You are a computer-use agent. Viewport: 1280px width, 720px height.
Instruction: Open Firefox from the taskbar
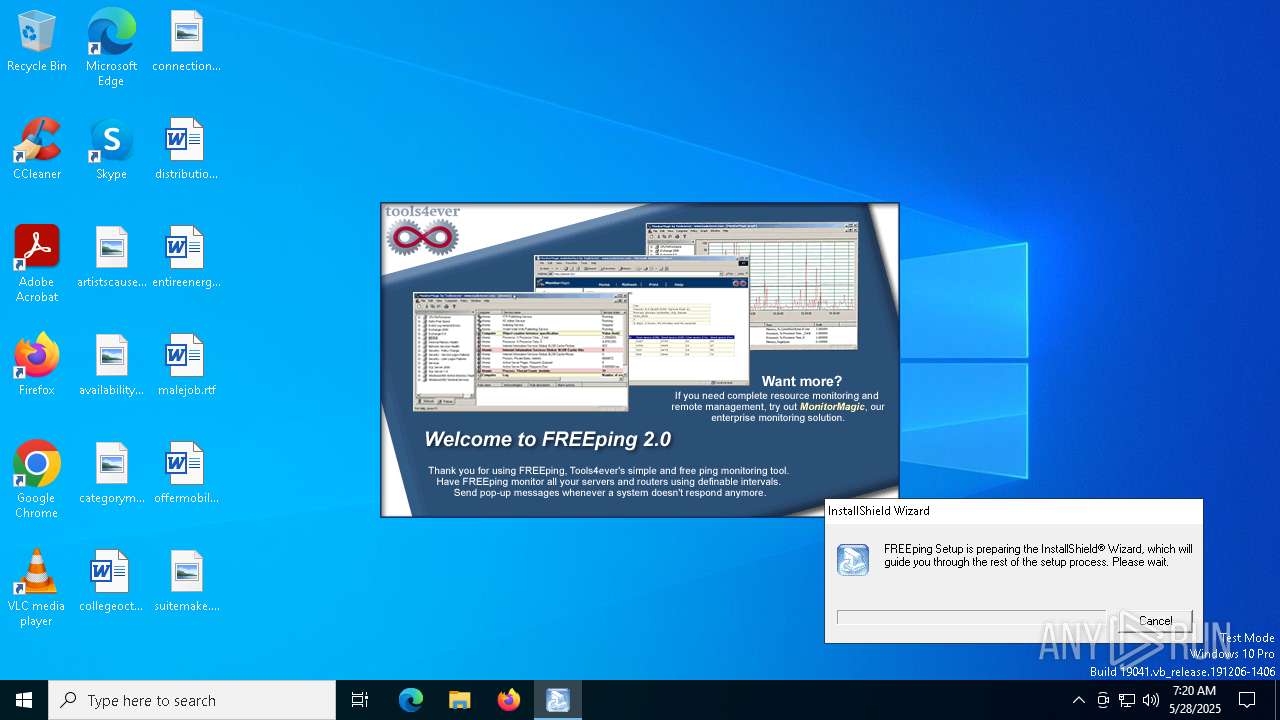509,700
